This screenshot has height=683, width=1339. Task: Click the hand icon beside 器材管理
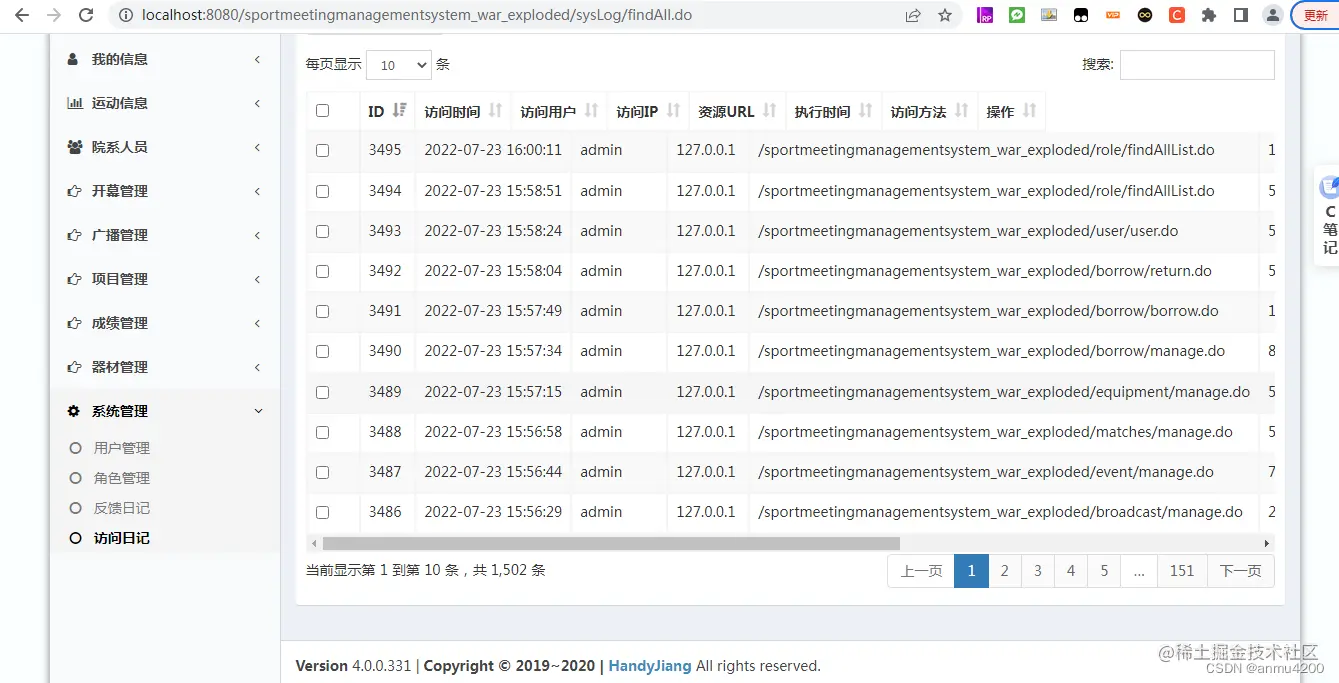tap(74, 367)
